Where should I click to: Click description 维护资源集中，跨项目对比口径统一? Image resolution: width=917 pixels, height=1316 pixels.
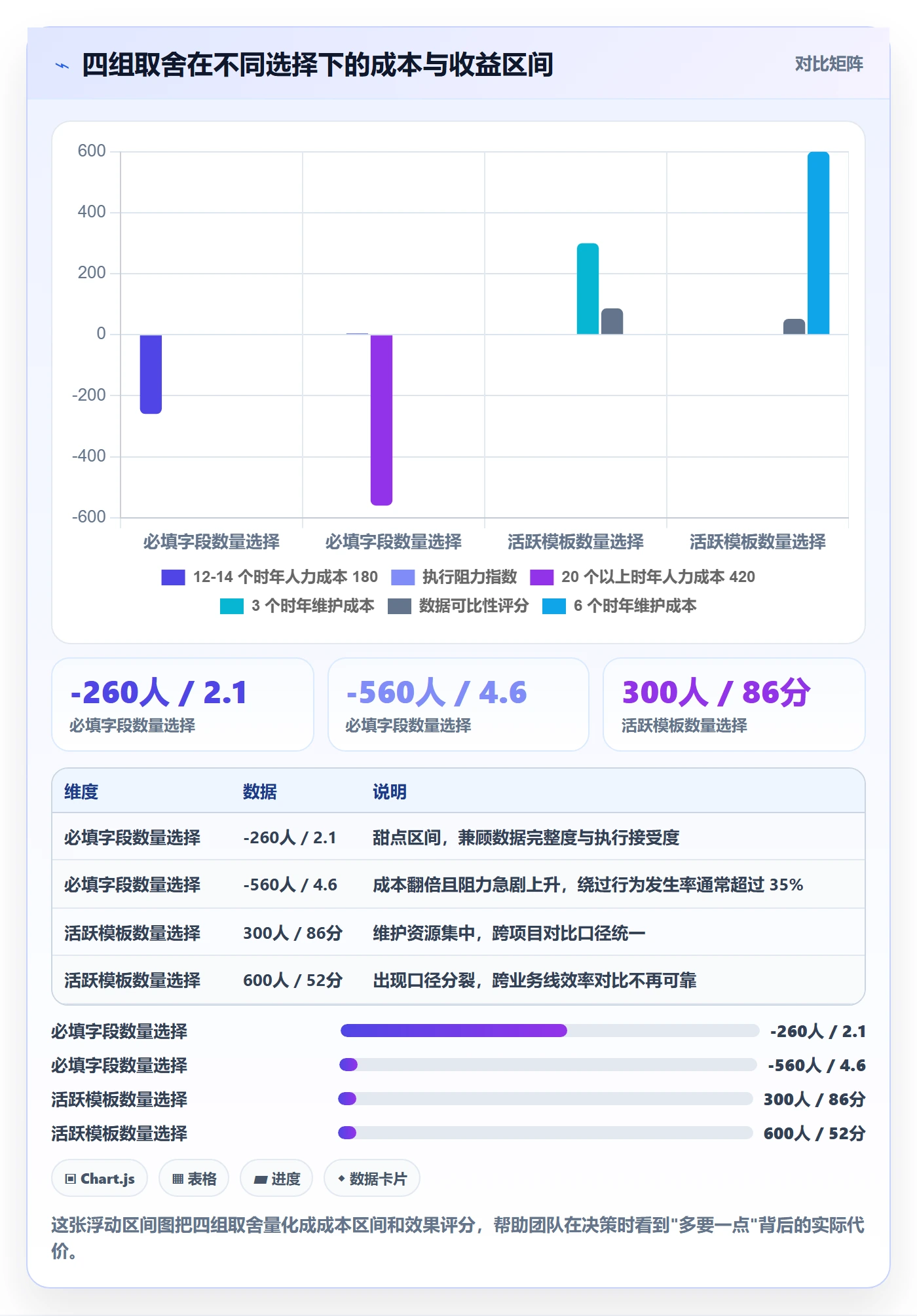coord(509,933)
